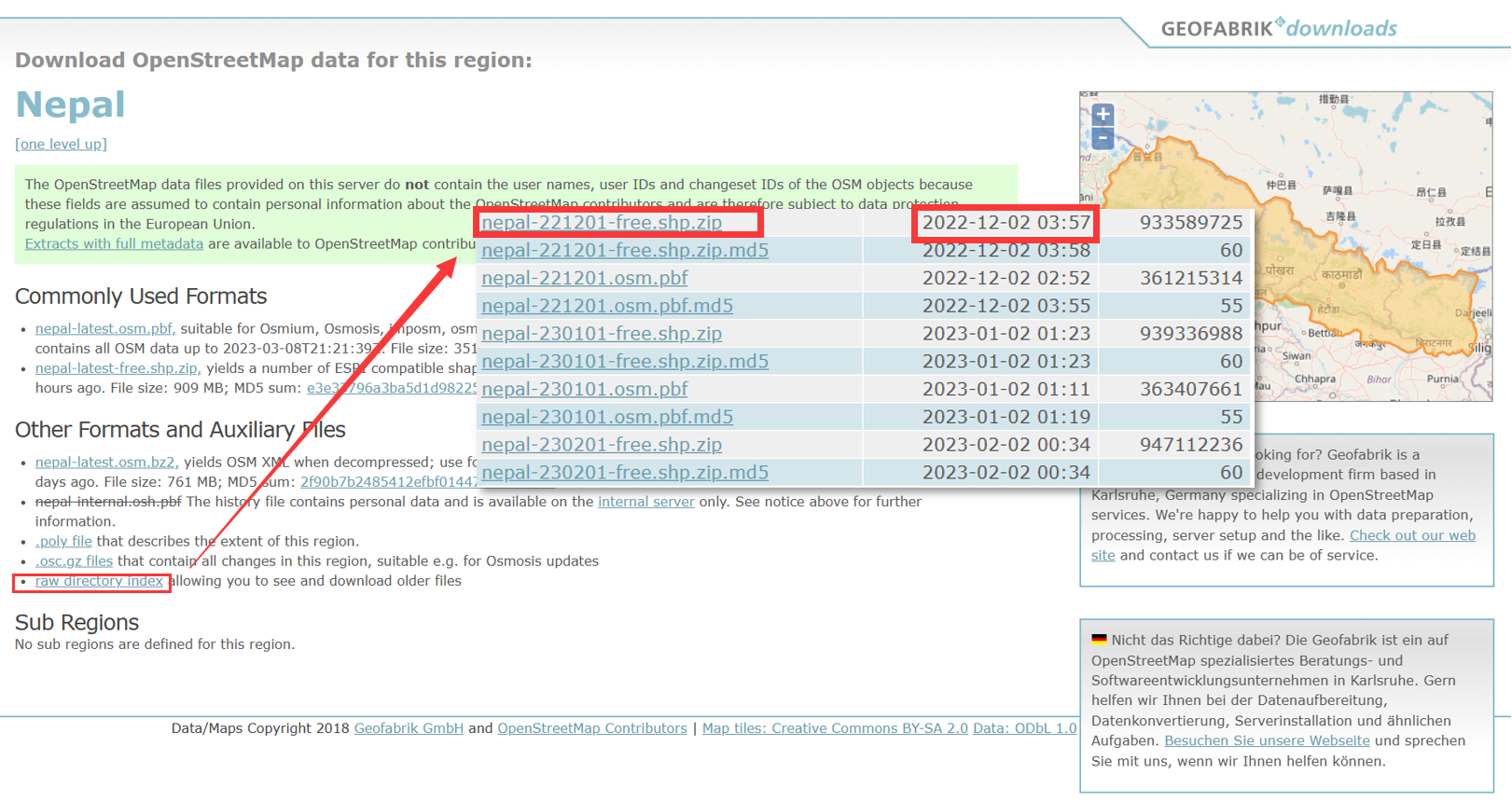Download nepal-221201.osm.pbf.md5
This screenshot has height=802, width=1512.
click(607, 306)
